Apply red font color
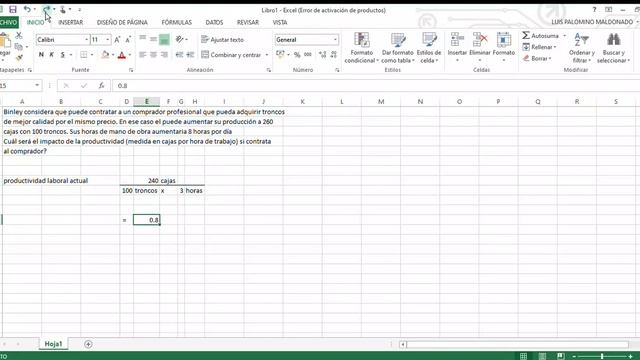This screenshot has height=360, width=640. 122,55
